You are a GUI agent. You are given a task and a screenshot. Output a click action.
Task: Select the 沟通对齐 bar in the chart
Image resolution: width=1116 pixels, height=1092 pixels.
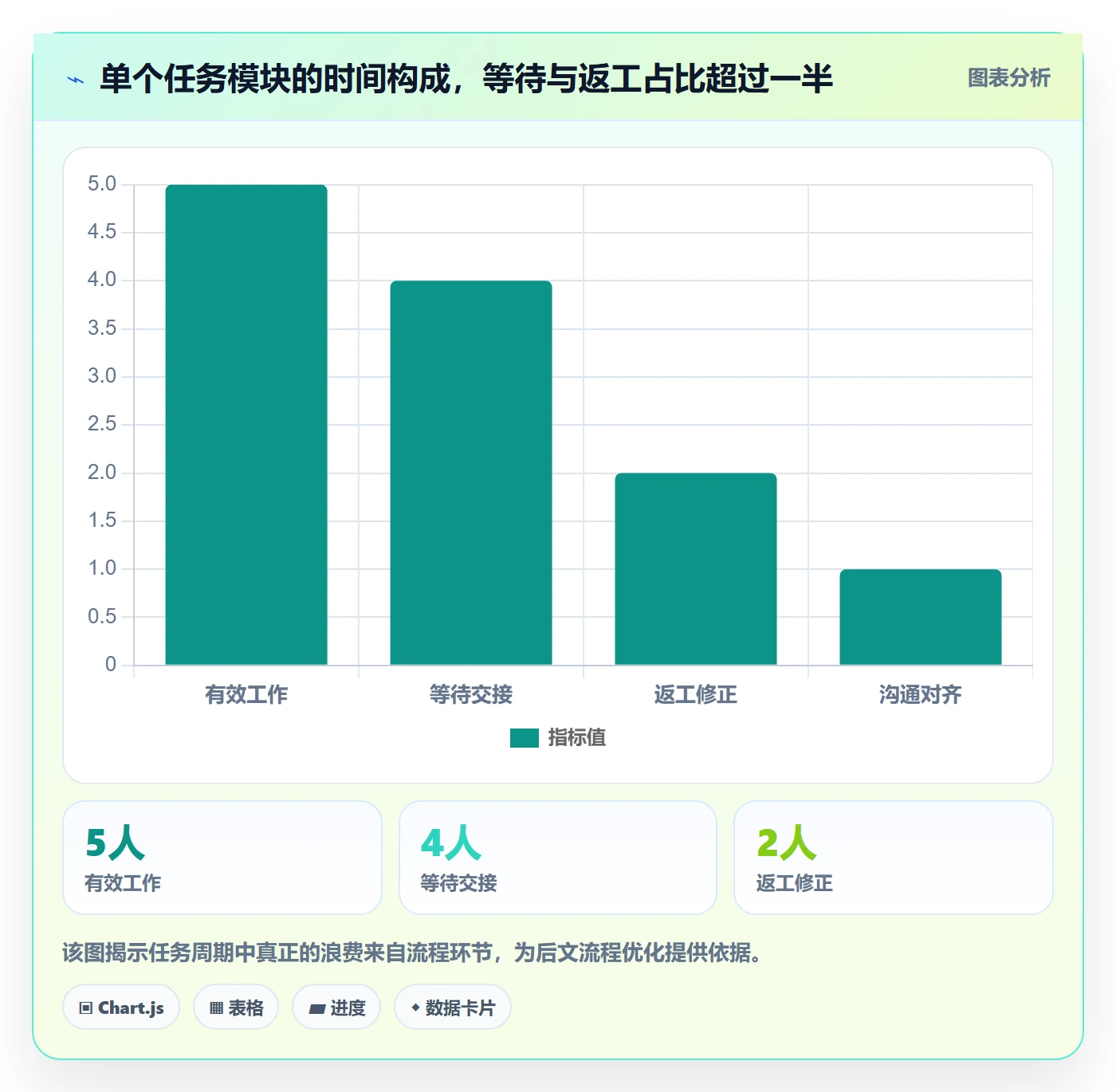click(921, 617)
